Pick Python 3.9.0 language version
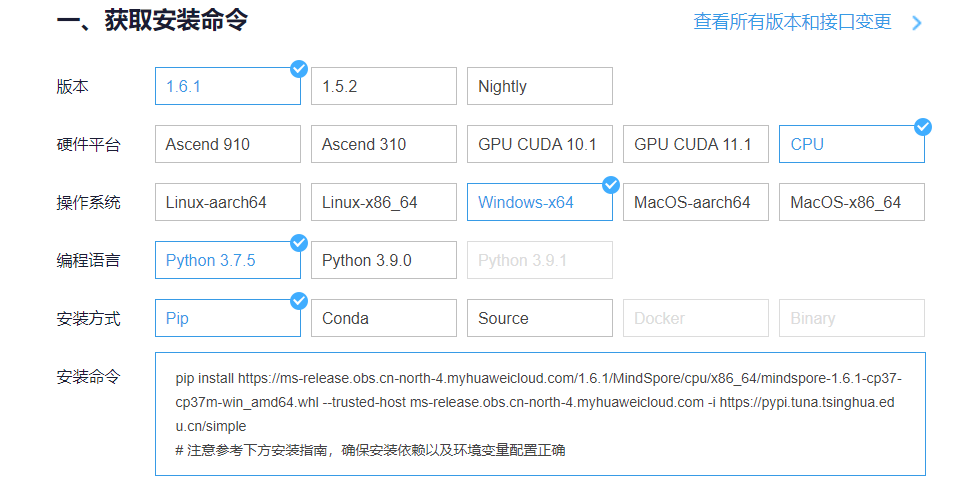Viewport: 953px width, 496px height. [384, 260]
